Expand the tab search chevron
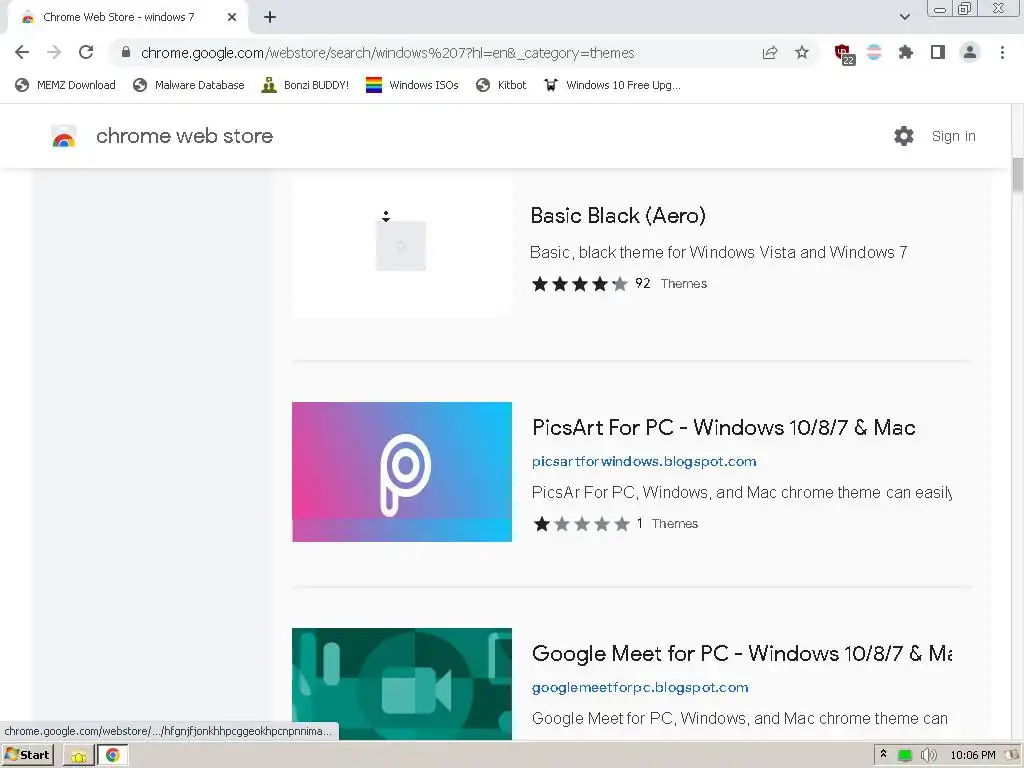 [x=904, y=17]
